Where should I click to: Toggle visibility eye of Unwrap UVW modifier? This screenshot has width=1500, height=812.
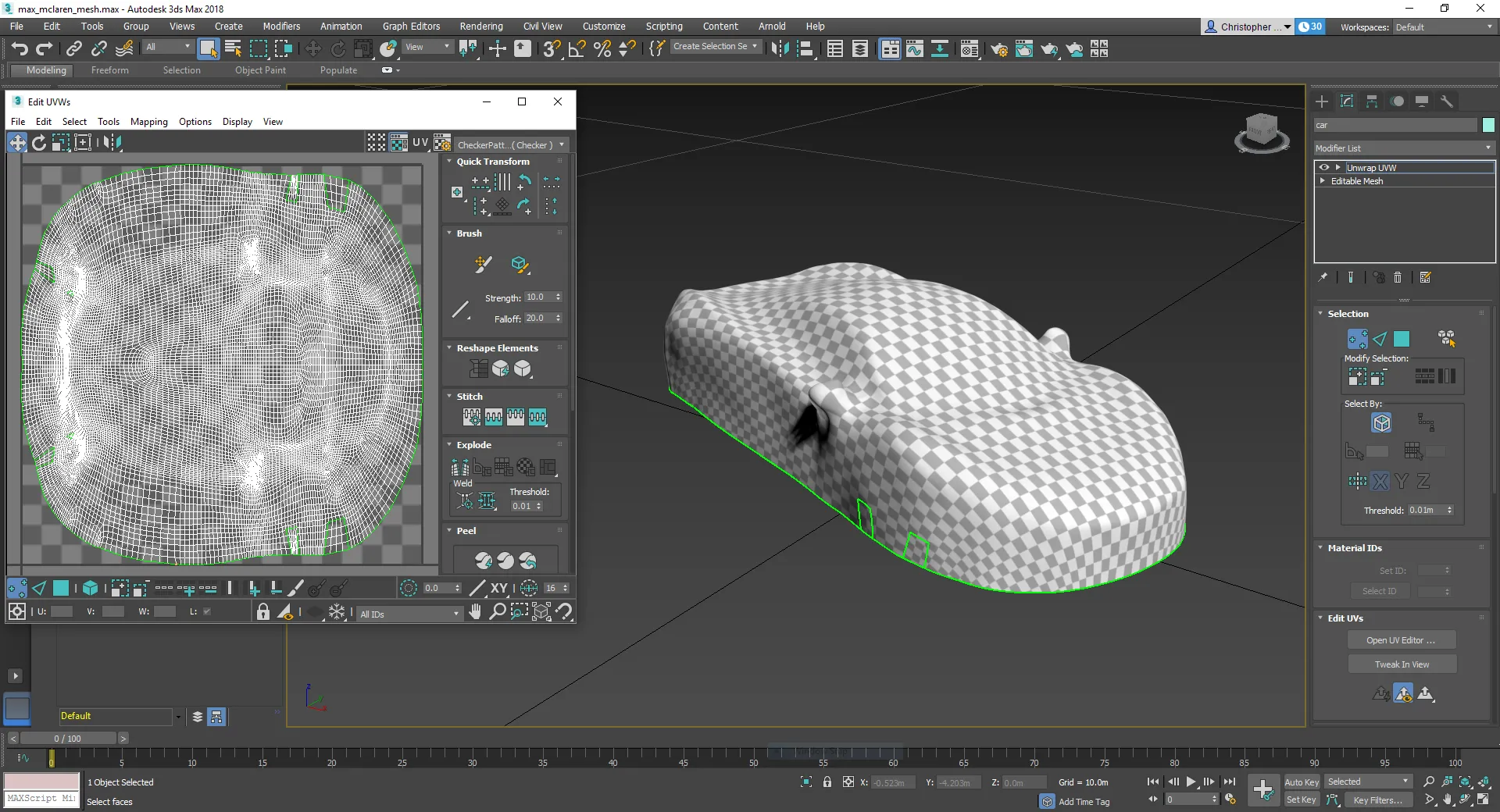pos(1323,167)
